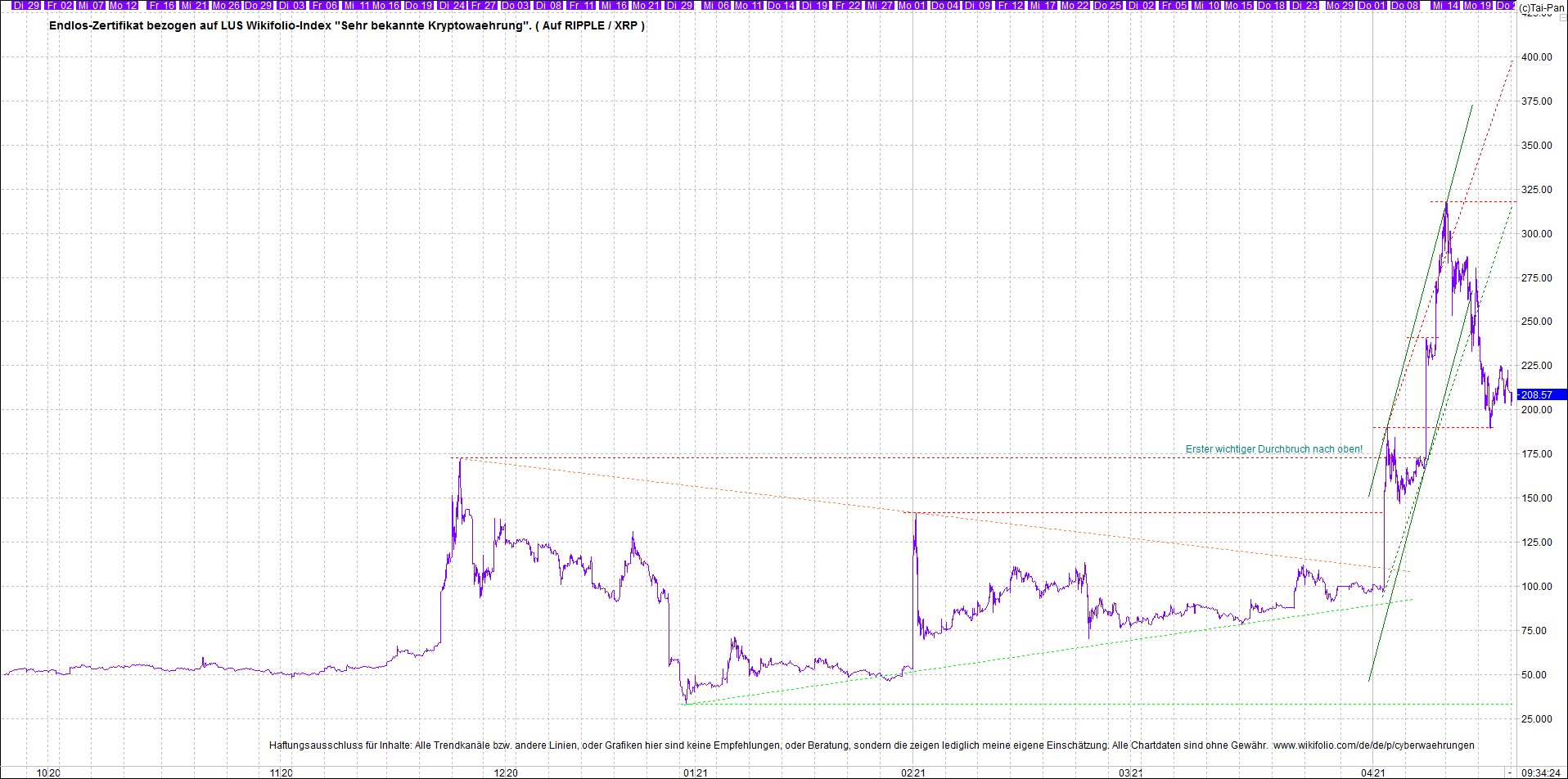Click the 25.00 price axis label

[x=1536, y=719]
